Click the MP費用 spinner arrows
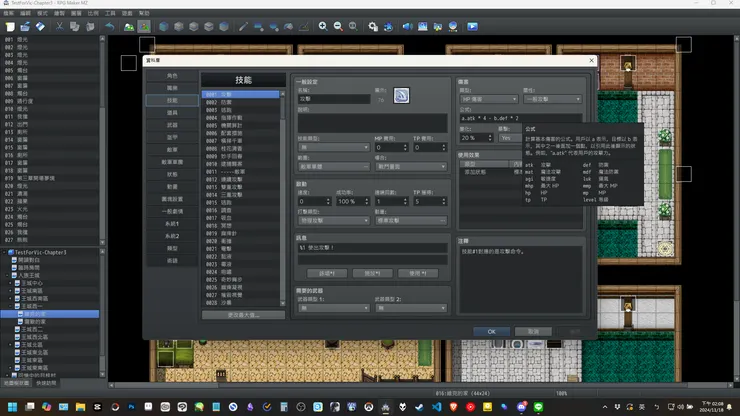This screenshot has height=416, width=740. pos(405,147)
